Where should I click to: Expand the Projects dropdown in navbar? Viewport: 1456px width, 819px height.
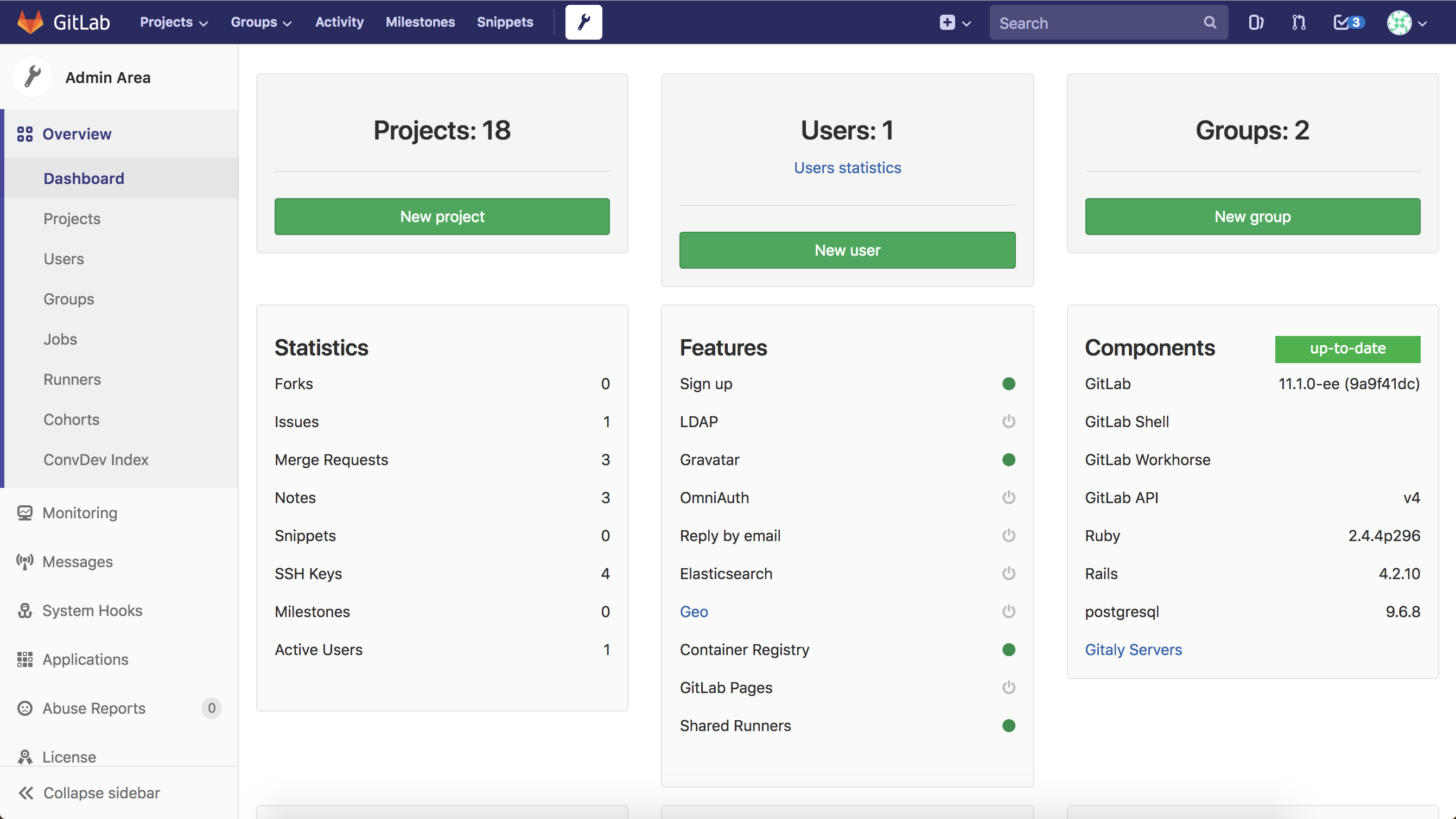[174, 22]
